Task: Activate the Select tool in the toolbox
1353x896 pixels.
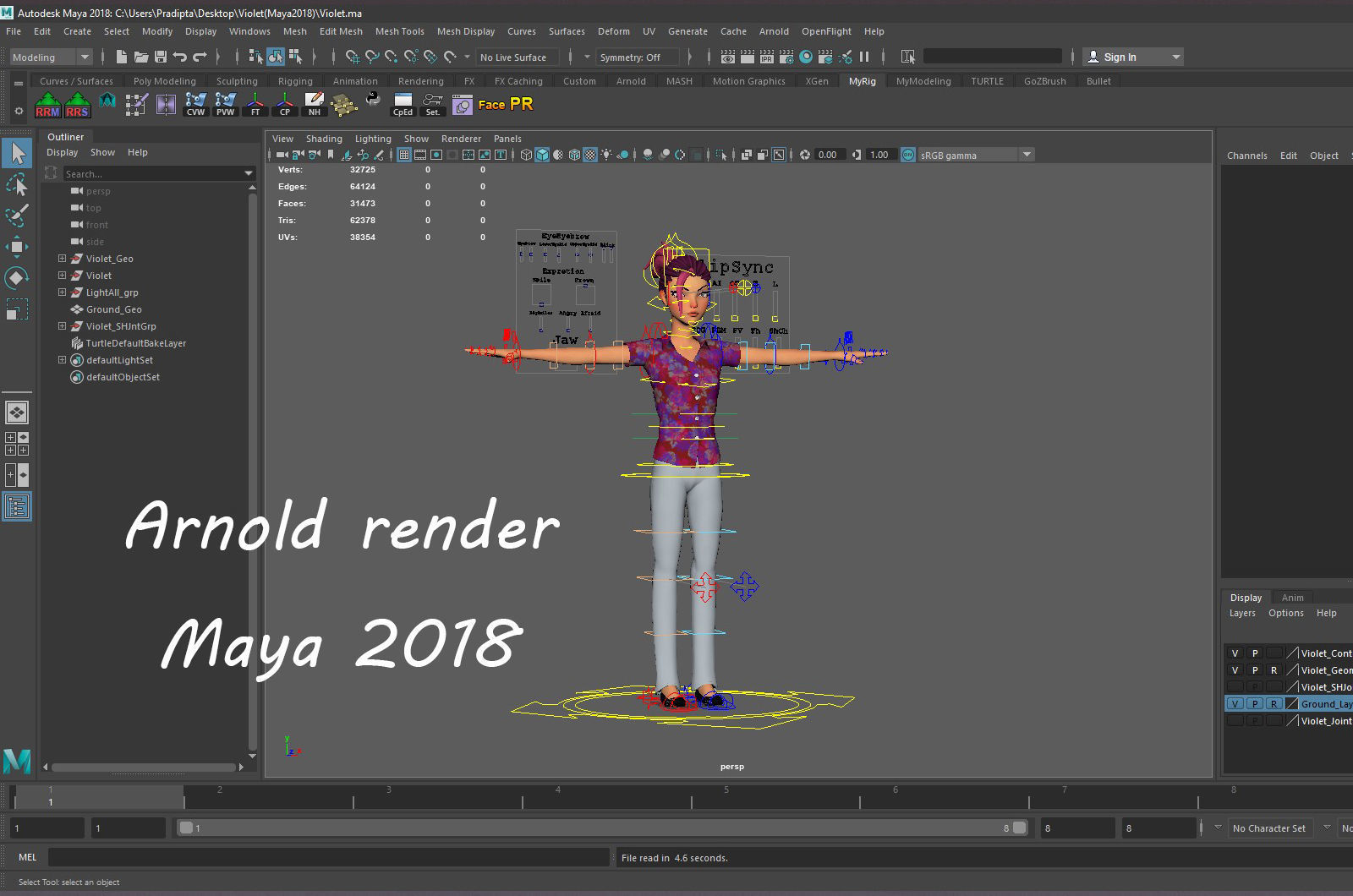Action: [17, 153]
